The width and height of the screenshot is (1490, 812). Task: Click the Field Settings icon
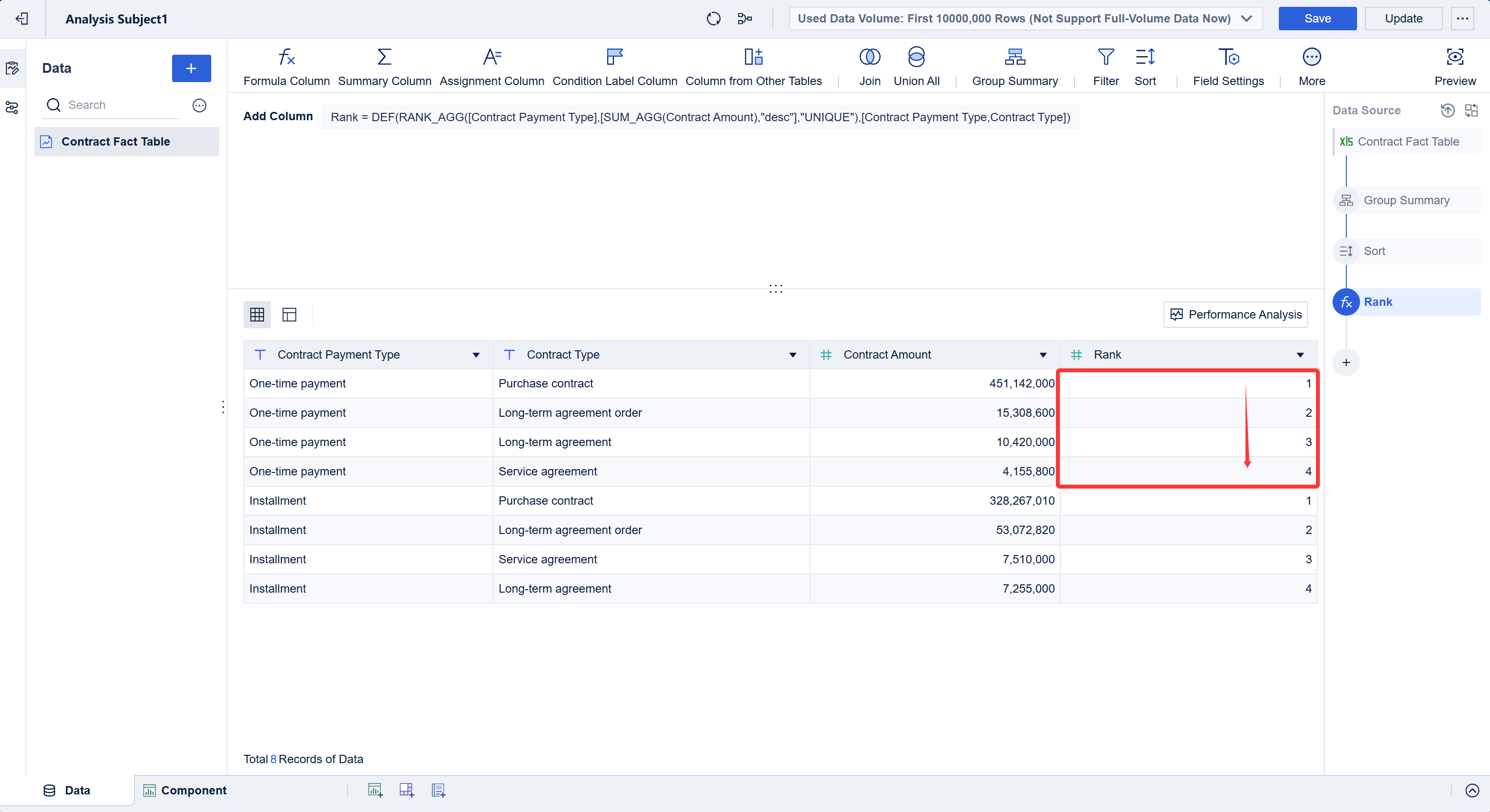point(1228,66)
